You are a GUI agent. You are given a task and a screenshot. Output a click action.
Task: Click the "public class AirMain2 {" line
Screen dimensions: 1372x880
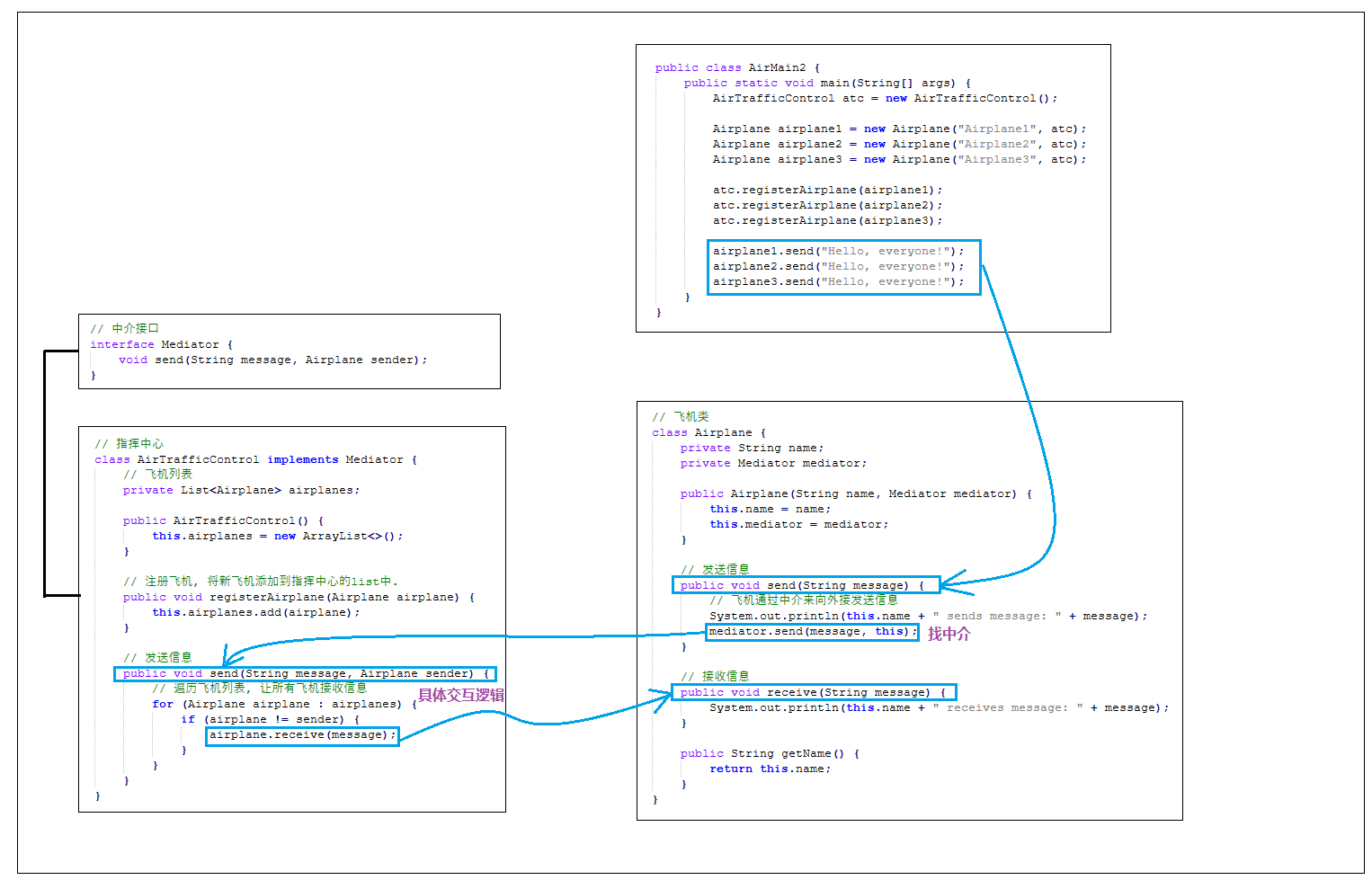coord(737,67)
